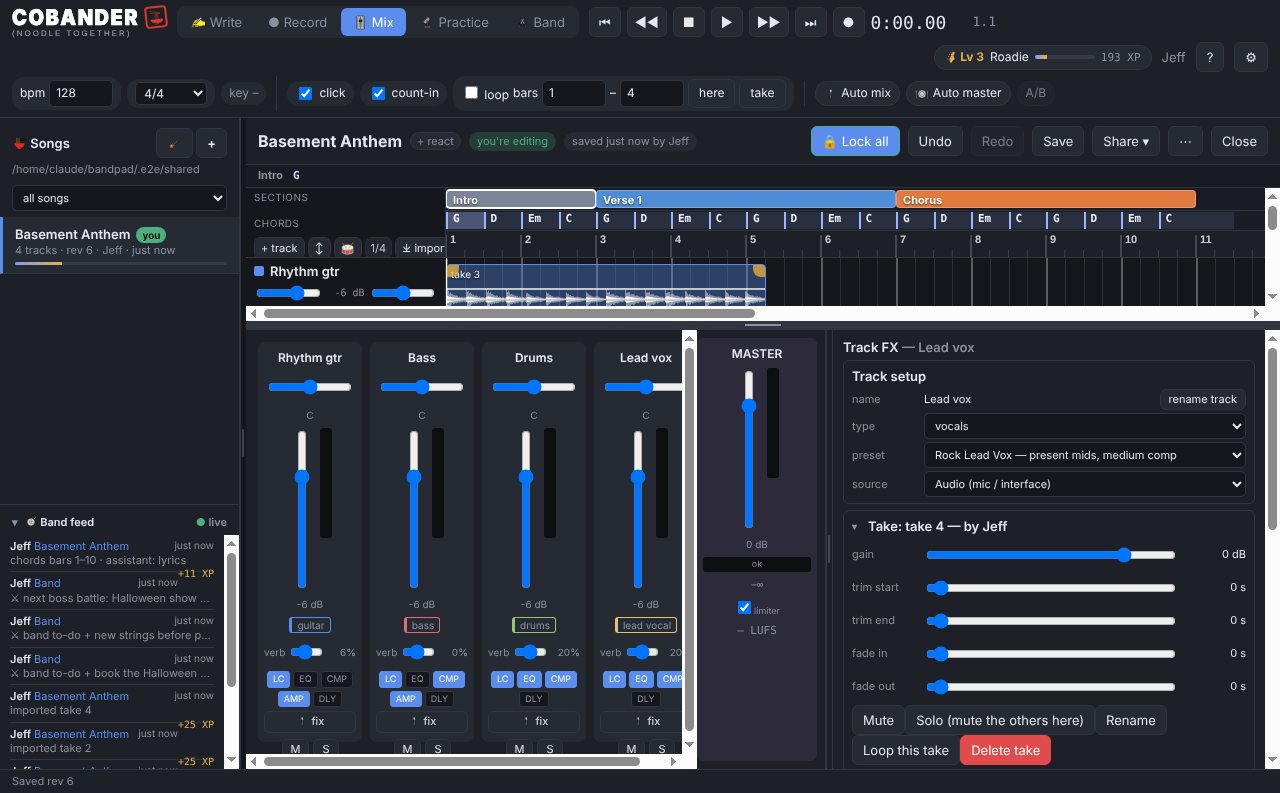Open the 4/4 time signature dropdown

point(172,93)
